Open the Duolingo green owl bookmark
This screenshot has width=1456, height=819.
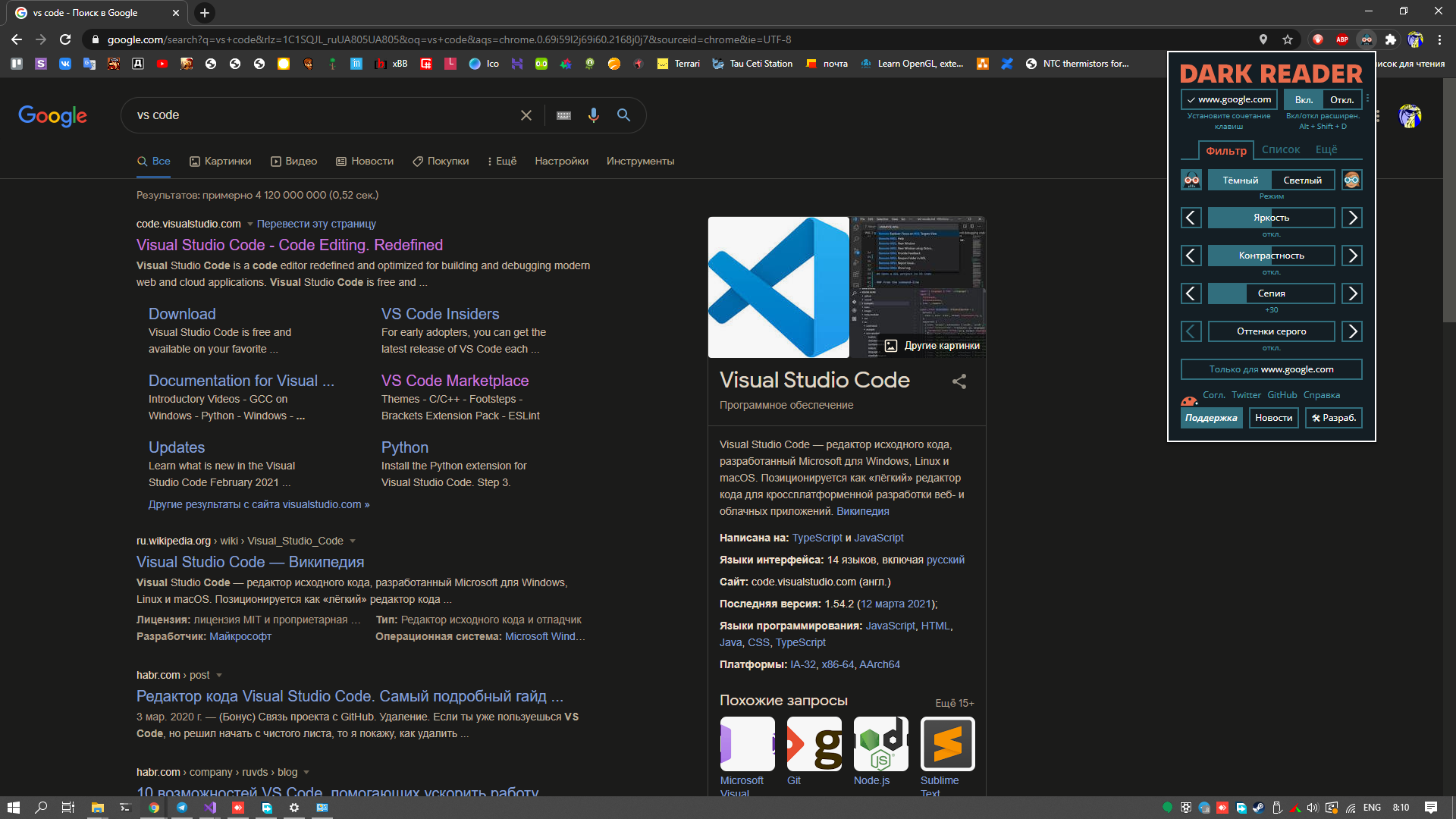click(541, 64)
